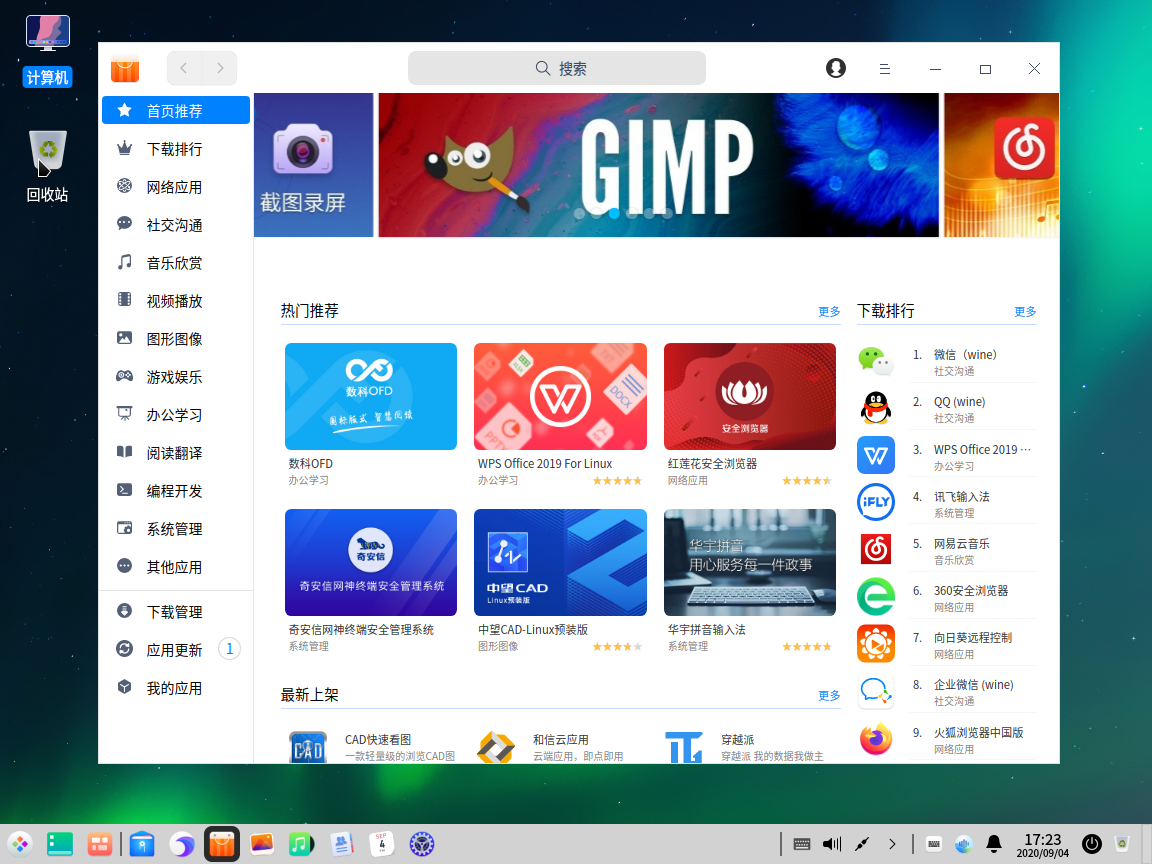Open QQ (wine) in the download ranking
The width and height of the screenshot is (1152, 864).
click(947, 408)
